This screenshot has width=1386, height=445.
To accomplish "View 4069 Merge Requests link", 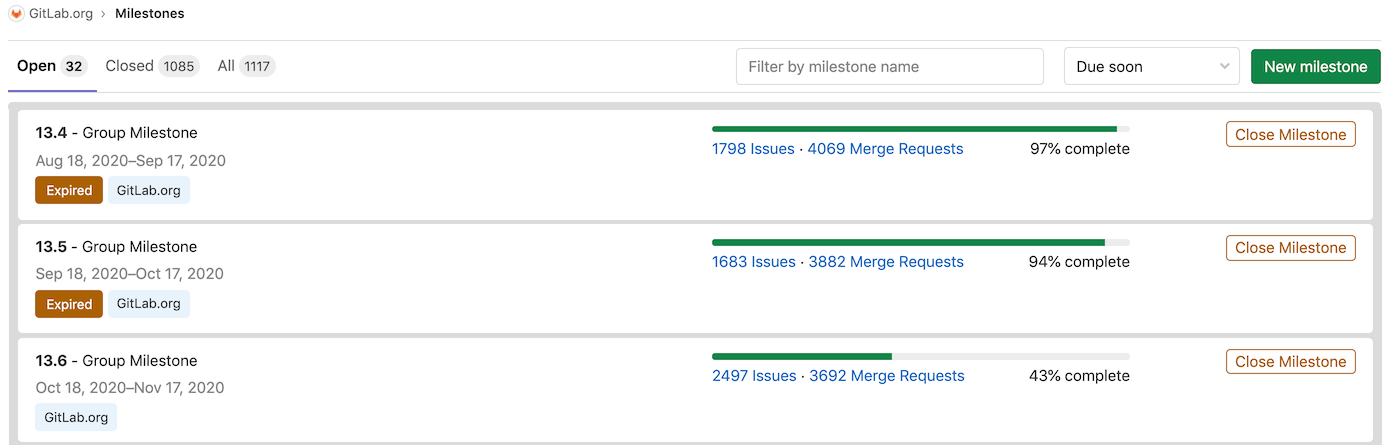I will (885, 149).
